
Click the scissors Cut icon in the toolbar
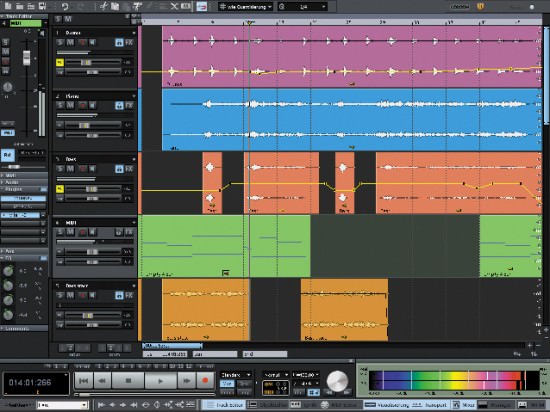pyautogui.click(x=103, y=6)
